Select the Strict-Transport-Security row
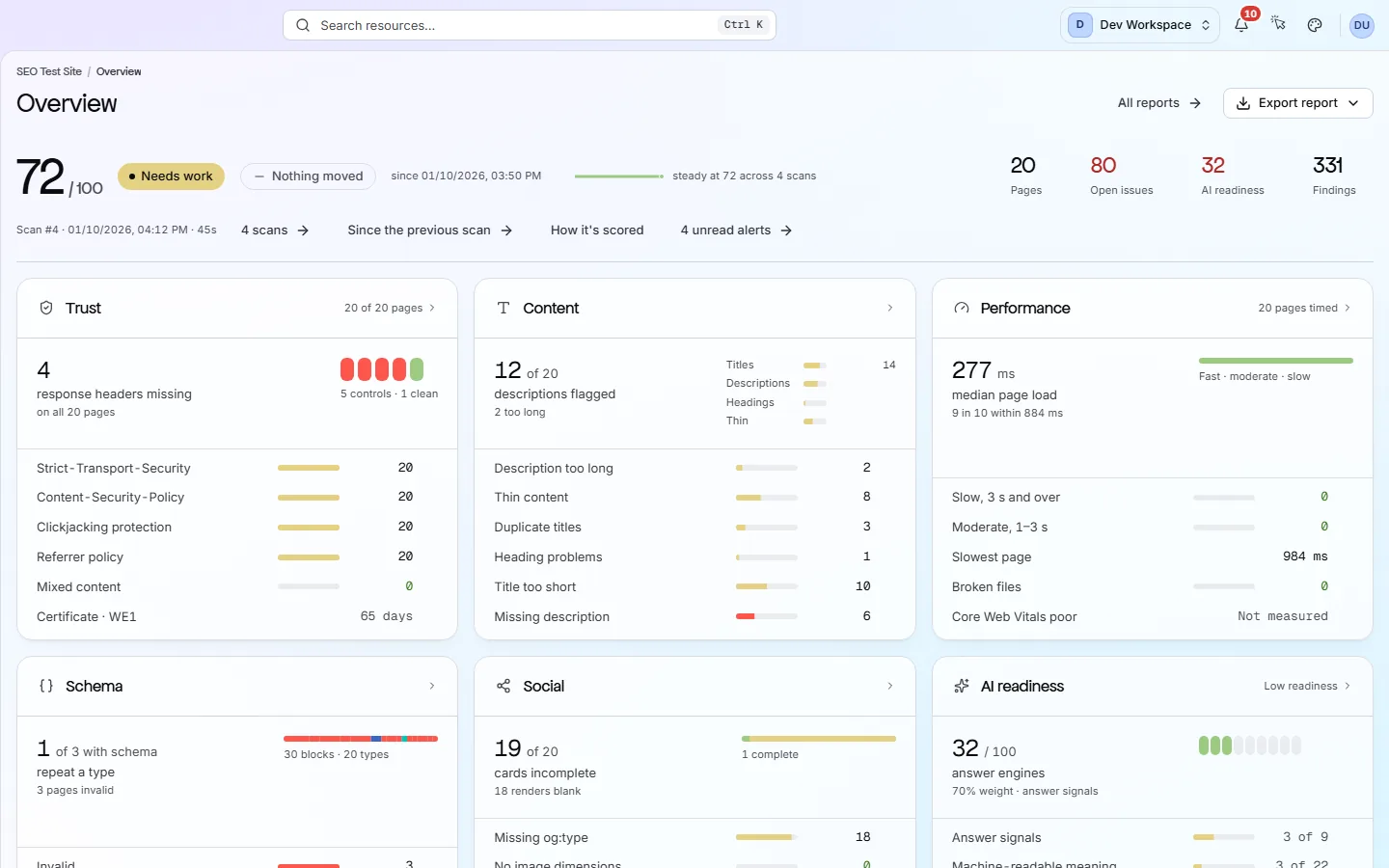This screenshot has width=1389, height=868. [x=237, y=468]
